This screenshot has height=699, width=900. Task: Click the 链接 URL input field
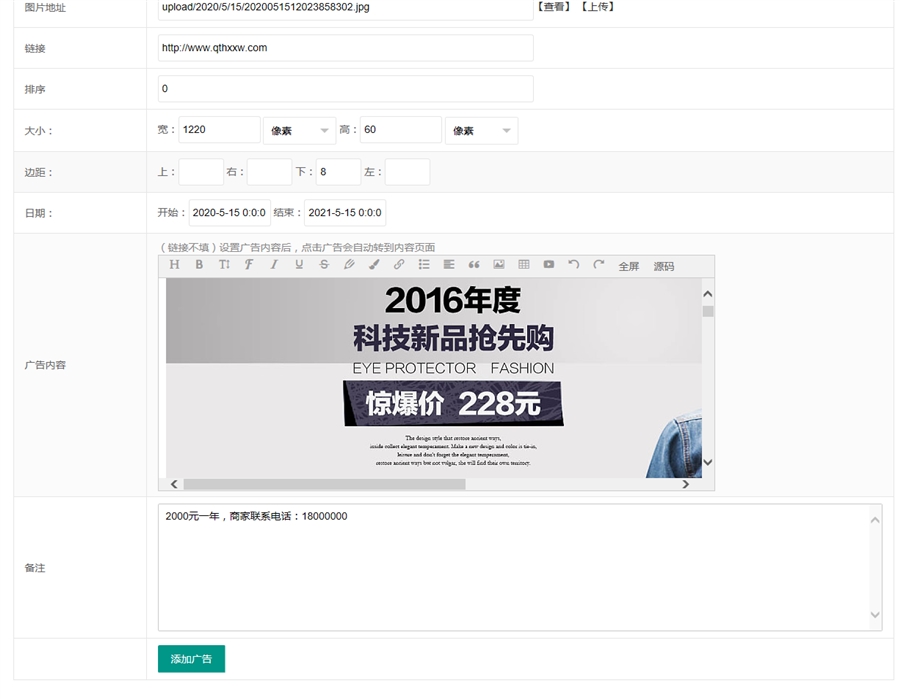tap(345, 48)
